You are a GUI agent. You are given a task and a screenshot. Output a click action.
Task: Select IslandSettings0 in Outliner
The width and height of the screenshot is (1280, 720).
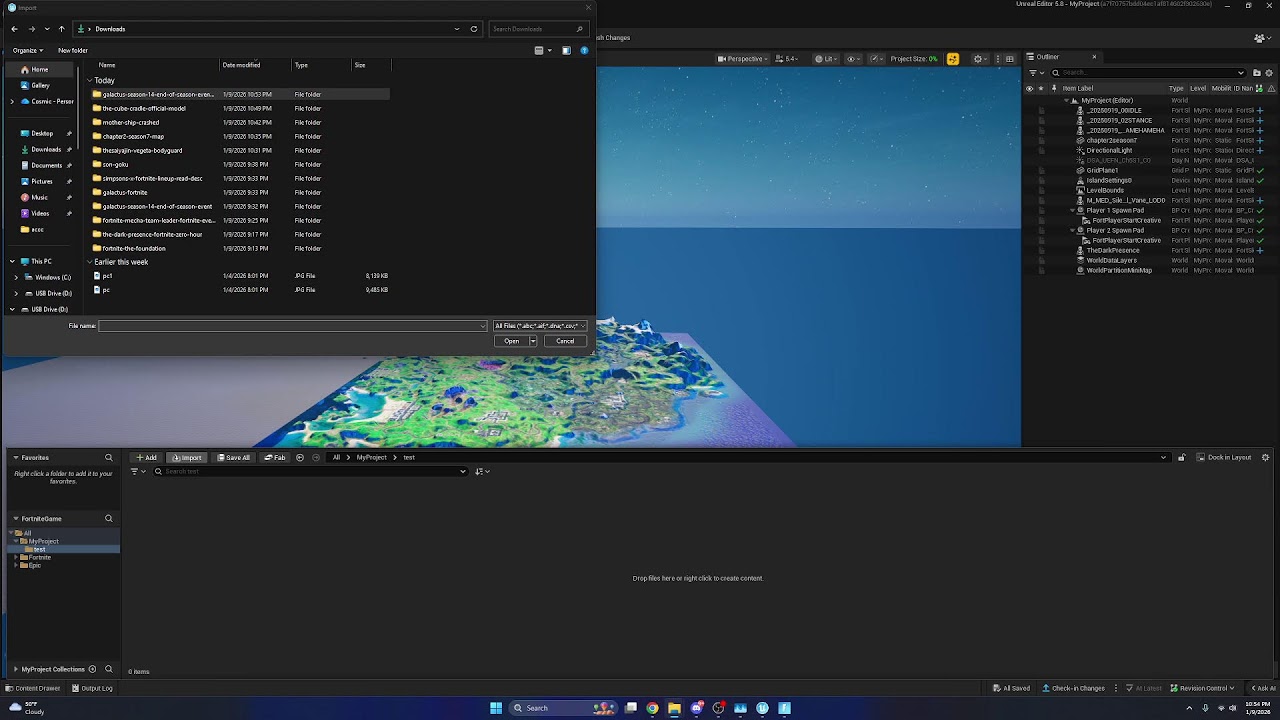point(1109,181)
